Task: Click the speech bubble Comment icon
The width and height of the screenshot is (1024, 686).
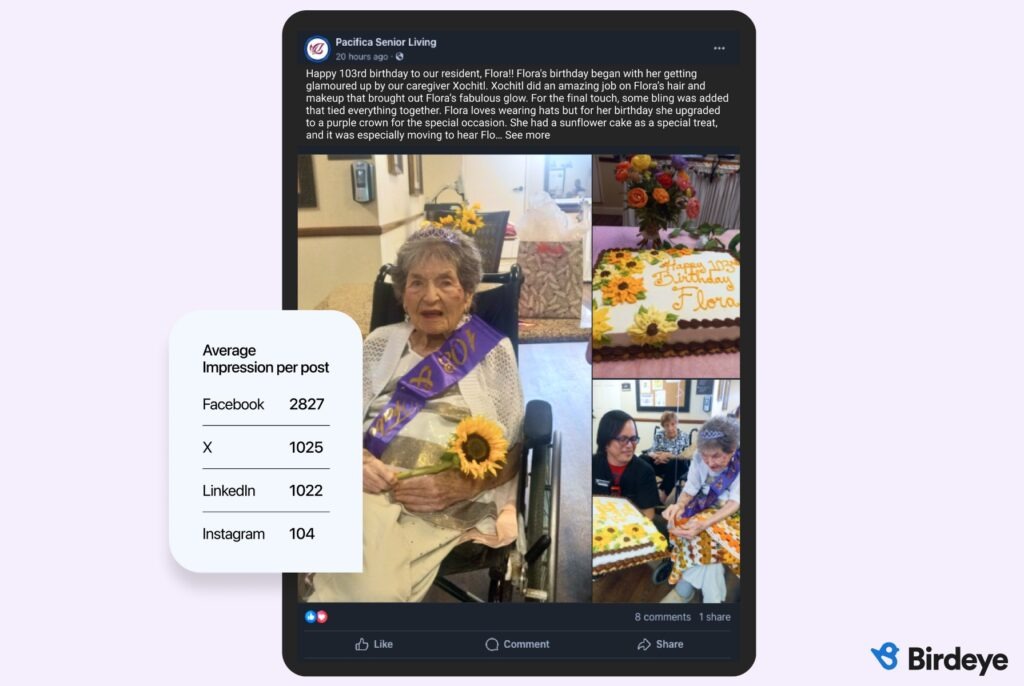Action: coord(492,644)
